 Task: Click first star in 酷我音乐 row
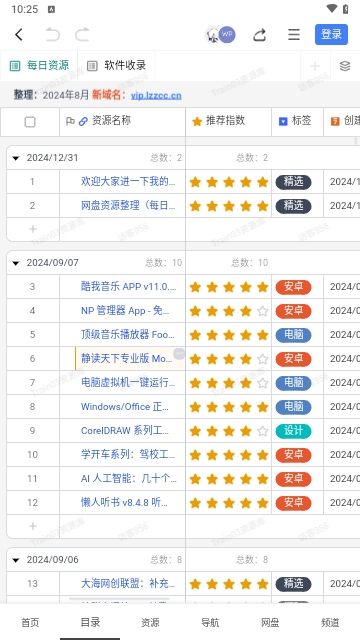click(196, 287)
